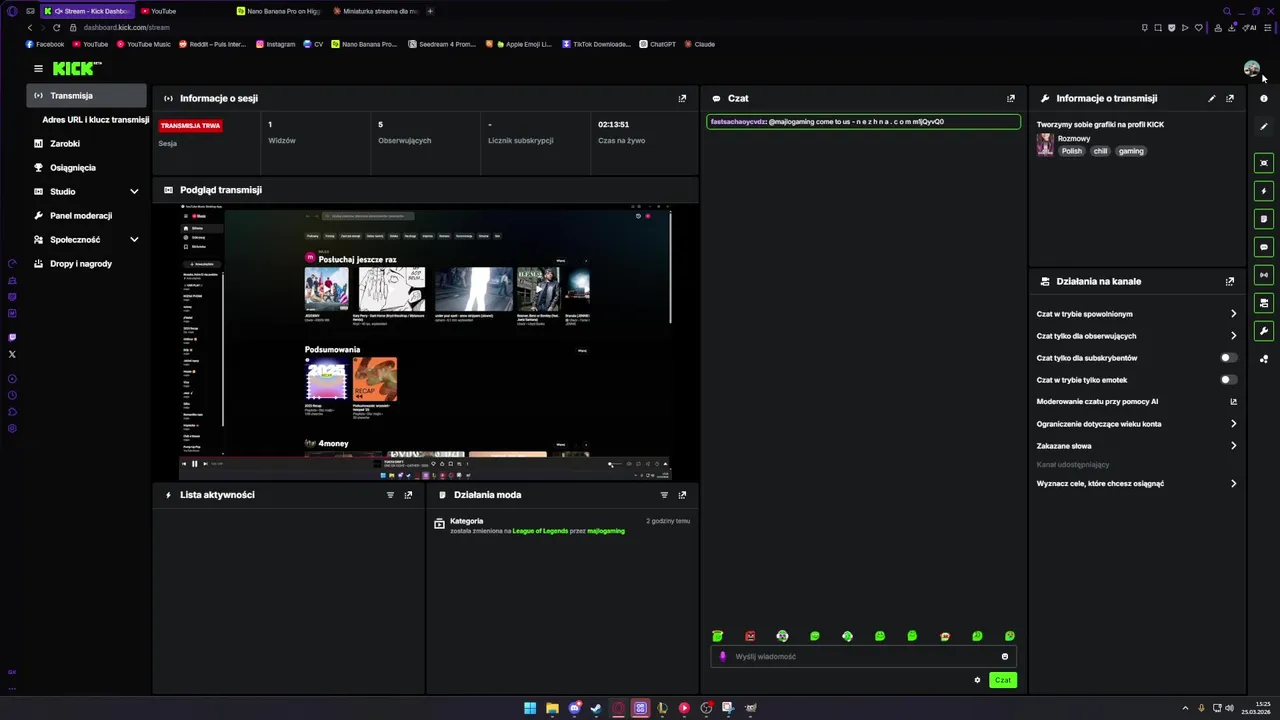Image resolution: width=1280 pixels, height=720 pixels.
Task: Open chat settings gear icon
Action: tap(977, 680)
